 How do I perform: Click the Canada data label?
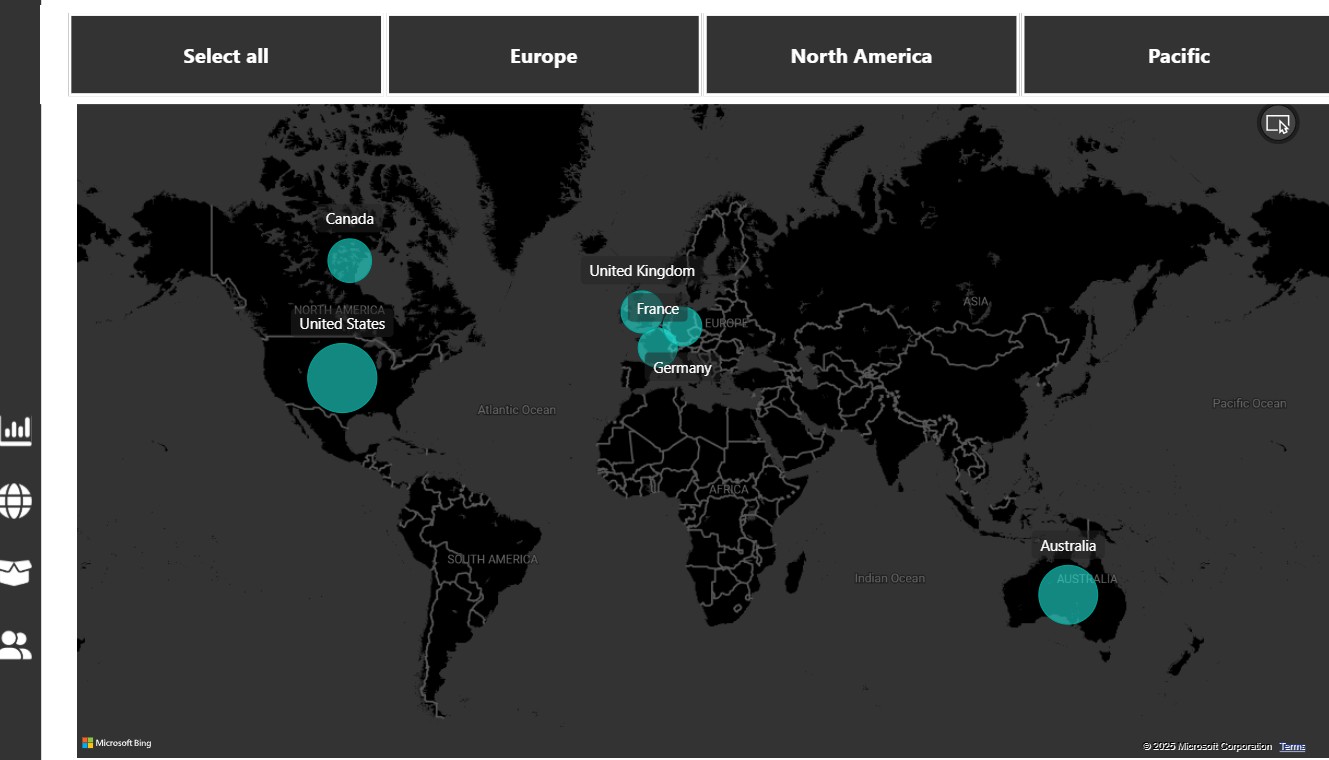click(350, 219)
